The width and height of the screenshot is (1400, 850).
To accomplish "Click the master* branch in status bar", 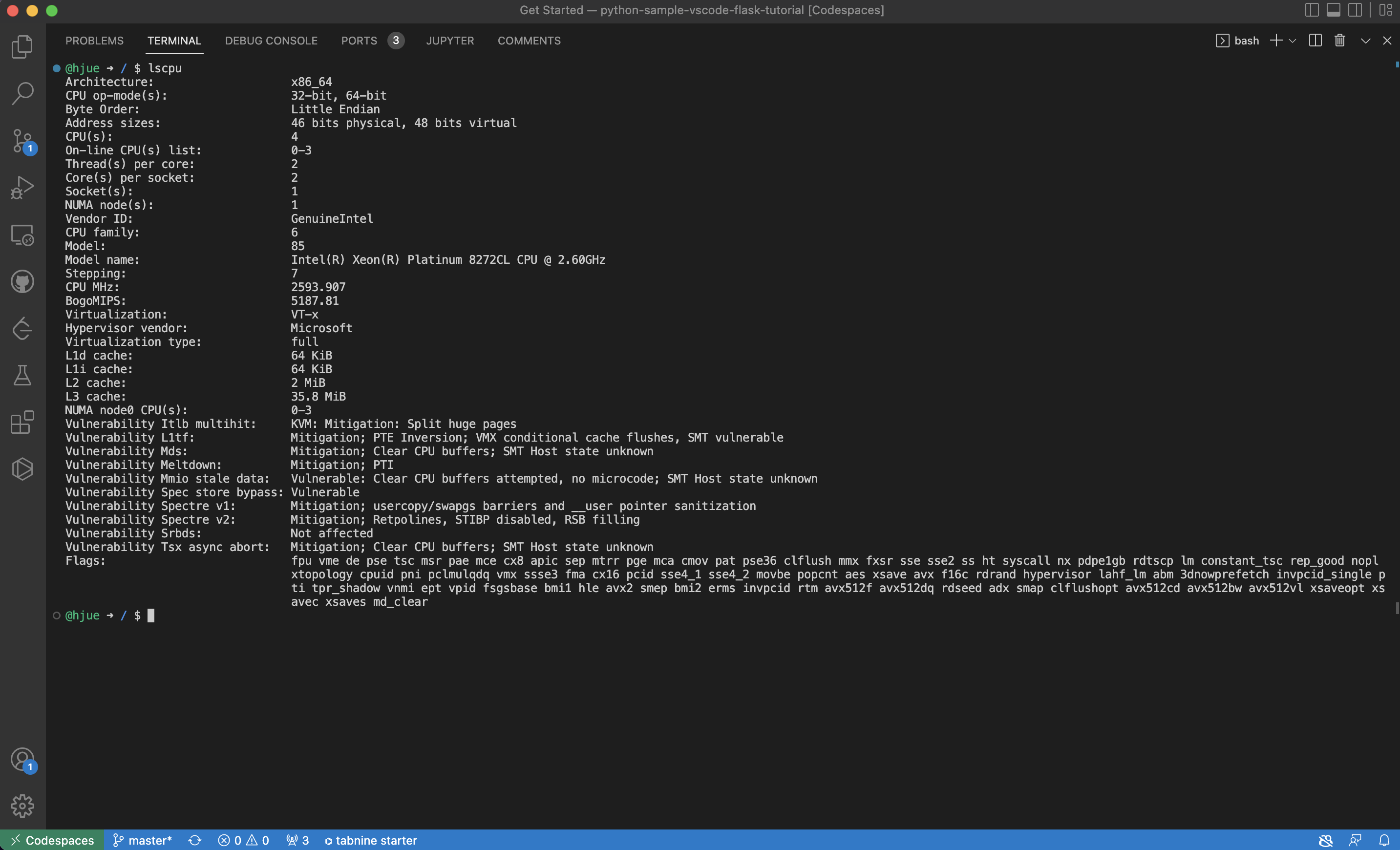I will click(x=143, y=840).
